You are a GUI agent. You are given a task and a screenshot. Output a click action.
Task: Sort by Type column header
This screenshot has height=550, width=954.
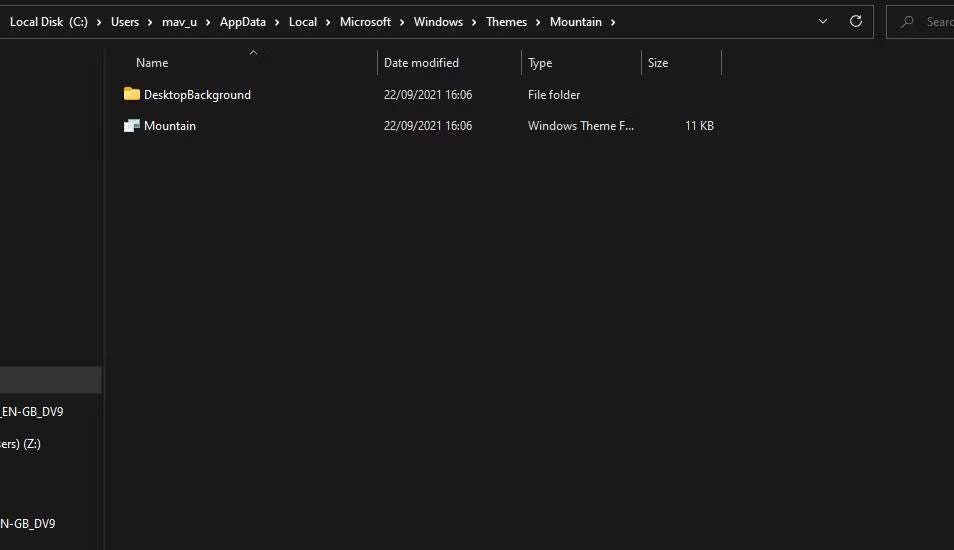click(x=540, y=63)
